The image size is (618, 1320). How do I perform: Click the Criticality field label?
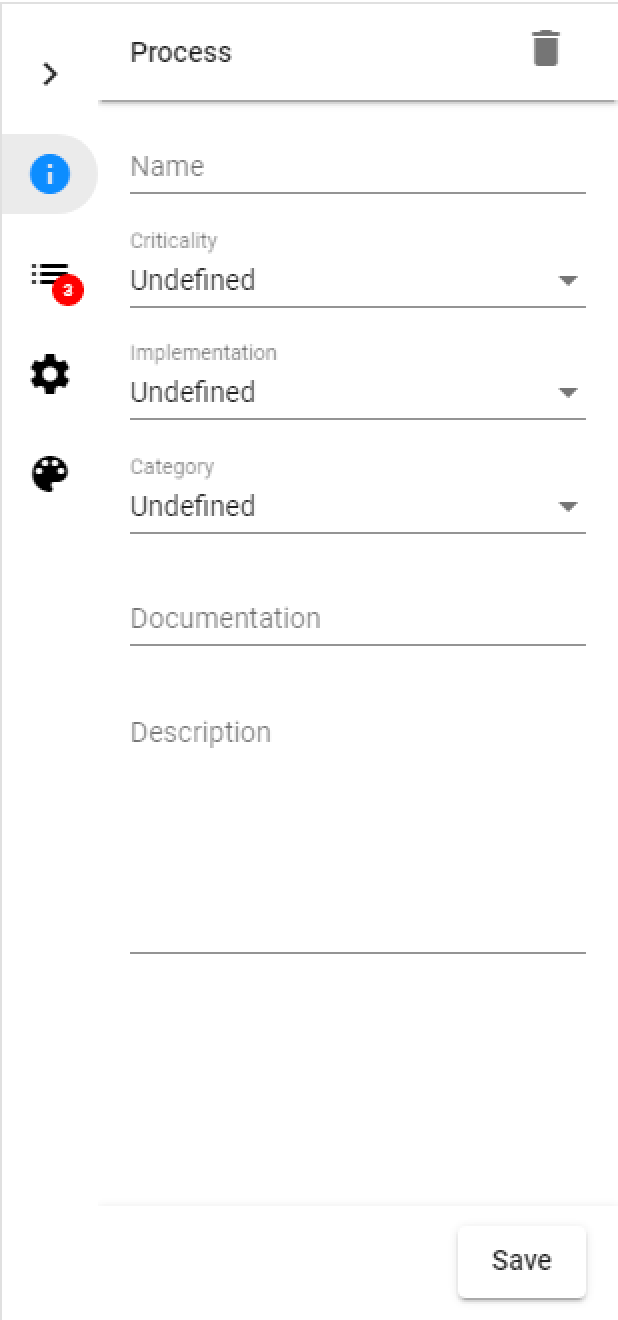point(174,240)
